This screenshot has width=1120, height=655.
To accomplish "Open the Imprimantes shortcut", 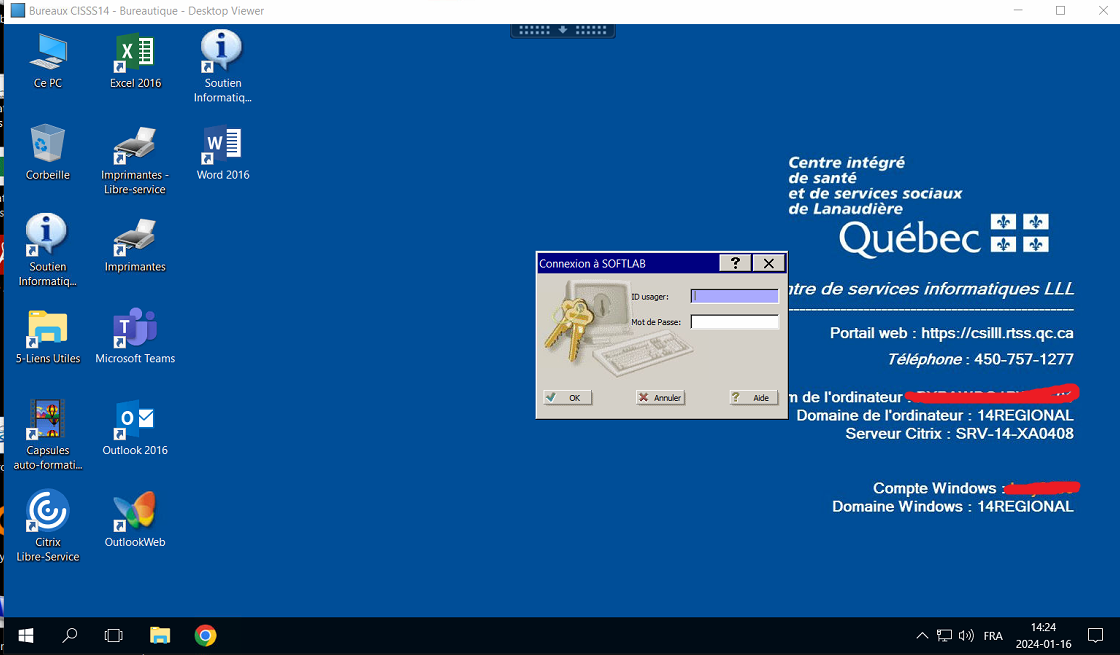I will [x=135, y=244].
